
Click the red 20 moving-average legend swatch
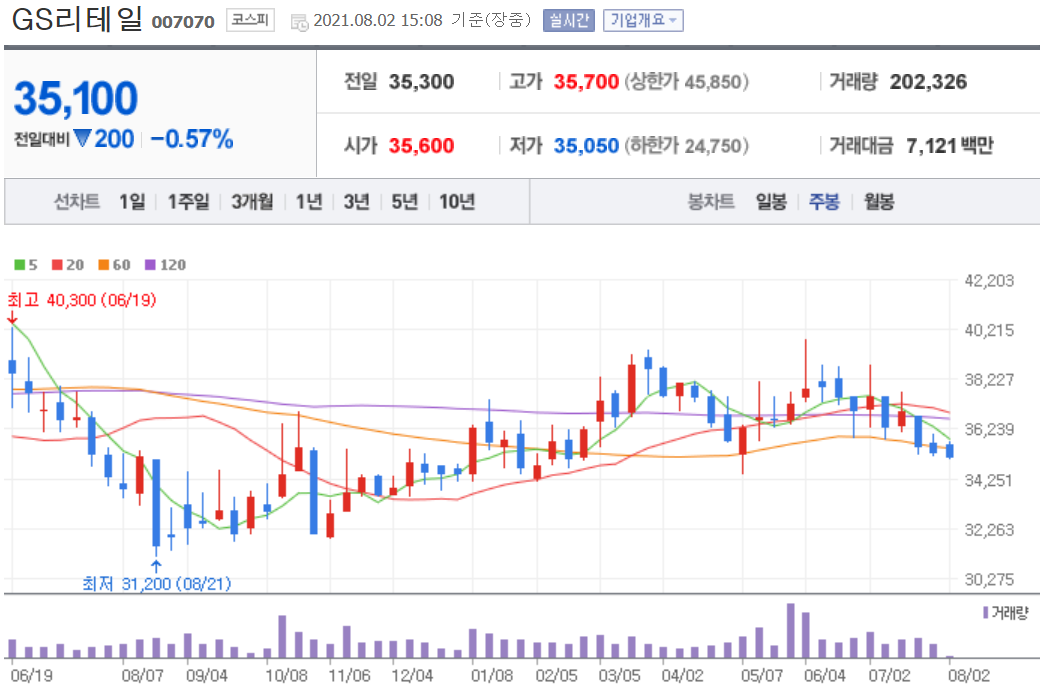pyautogui.click(x=58, y=265)
